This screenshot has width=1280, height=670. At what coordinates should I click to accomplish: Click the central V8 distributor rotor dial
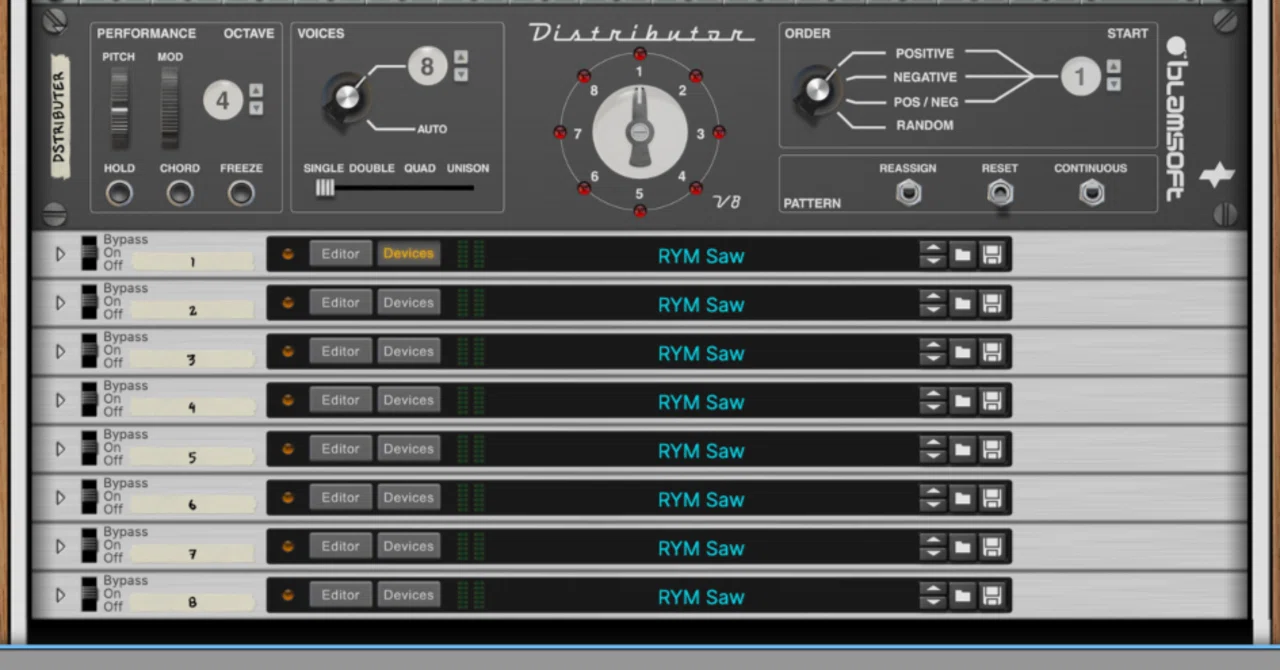point(640,132)
